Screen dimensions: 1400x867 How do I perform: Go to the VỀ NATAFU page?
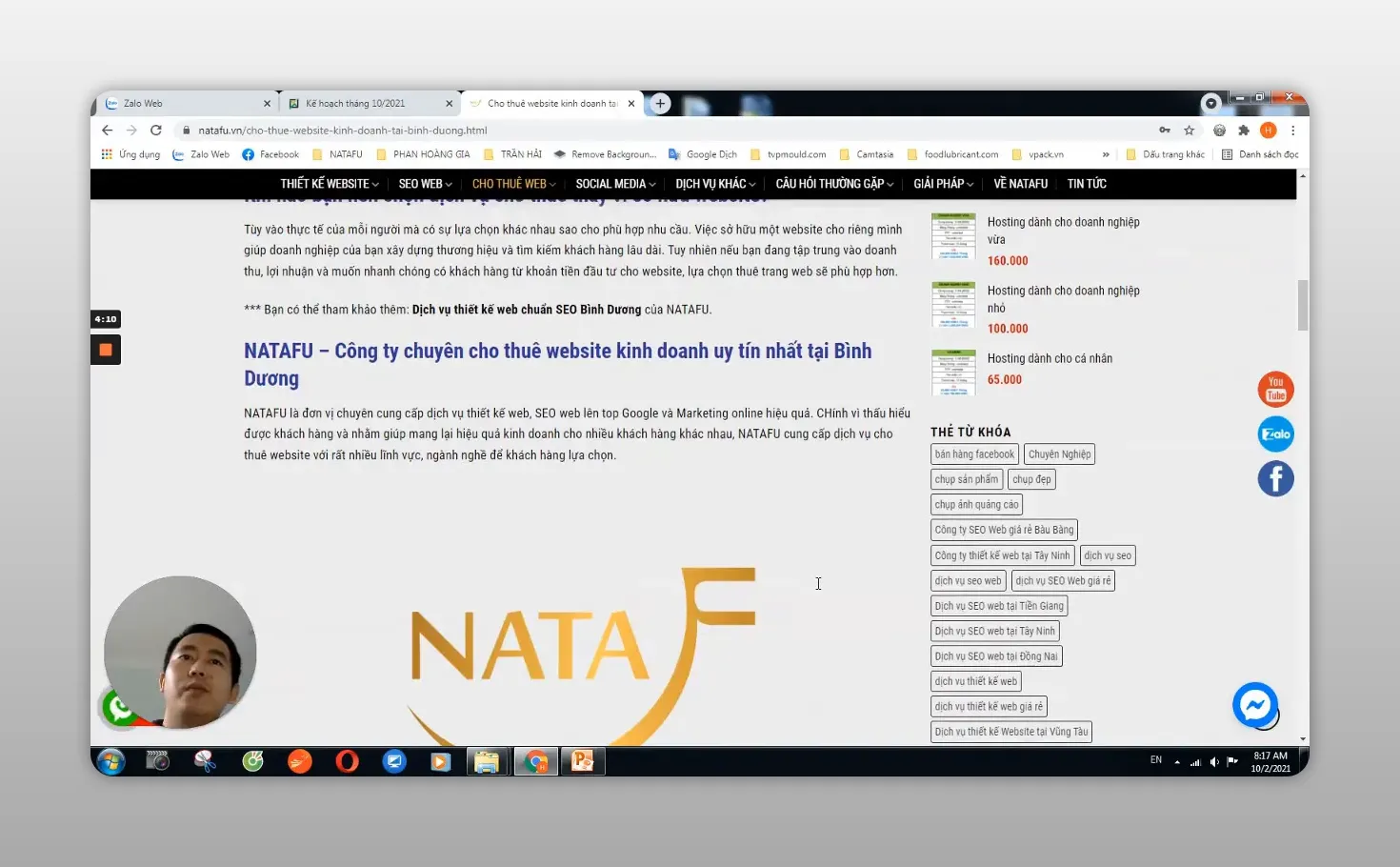pyautogui.click(x=1020, y=184)
